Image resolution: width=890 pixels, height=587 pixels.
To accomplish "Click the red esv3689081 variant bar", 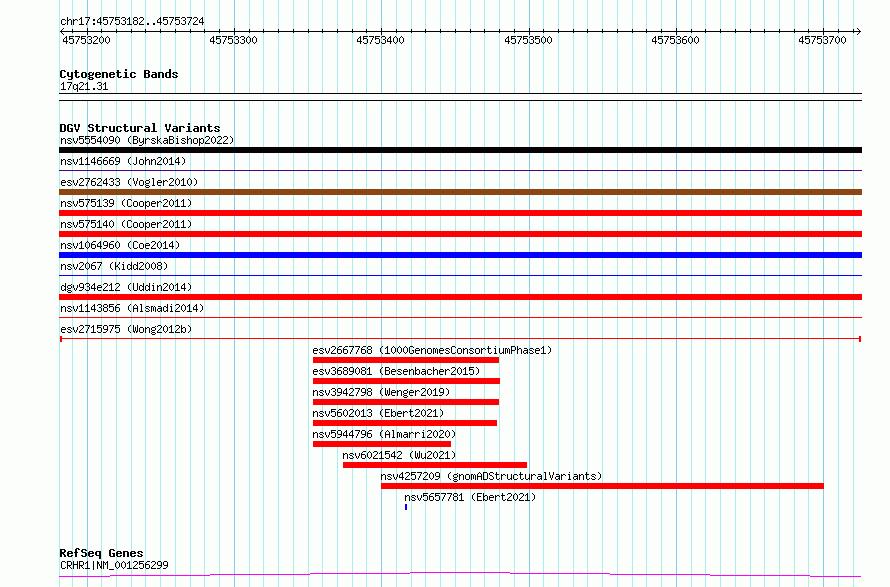I will 406,381.
